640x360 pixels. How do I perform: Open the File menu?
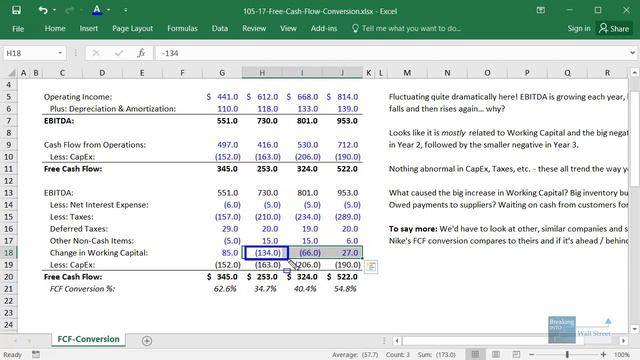18,29
